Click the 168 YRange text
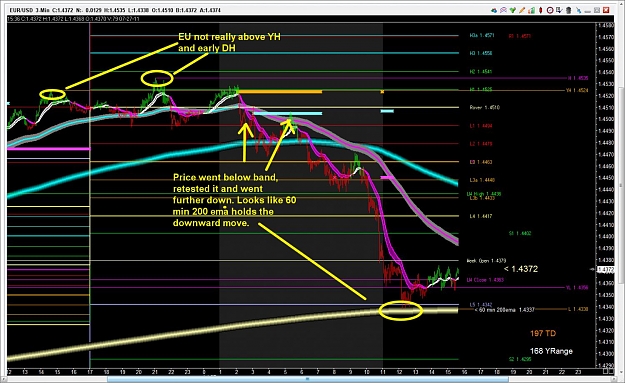Screen dimensions: 625x383 pos(551,351)
